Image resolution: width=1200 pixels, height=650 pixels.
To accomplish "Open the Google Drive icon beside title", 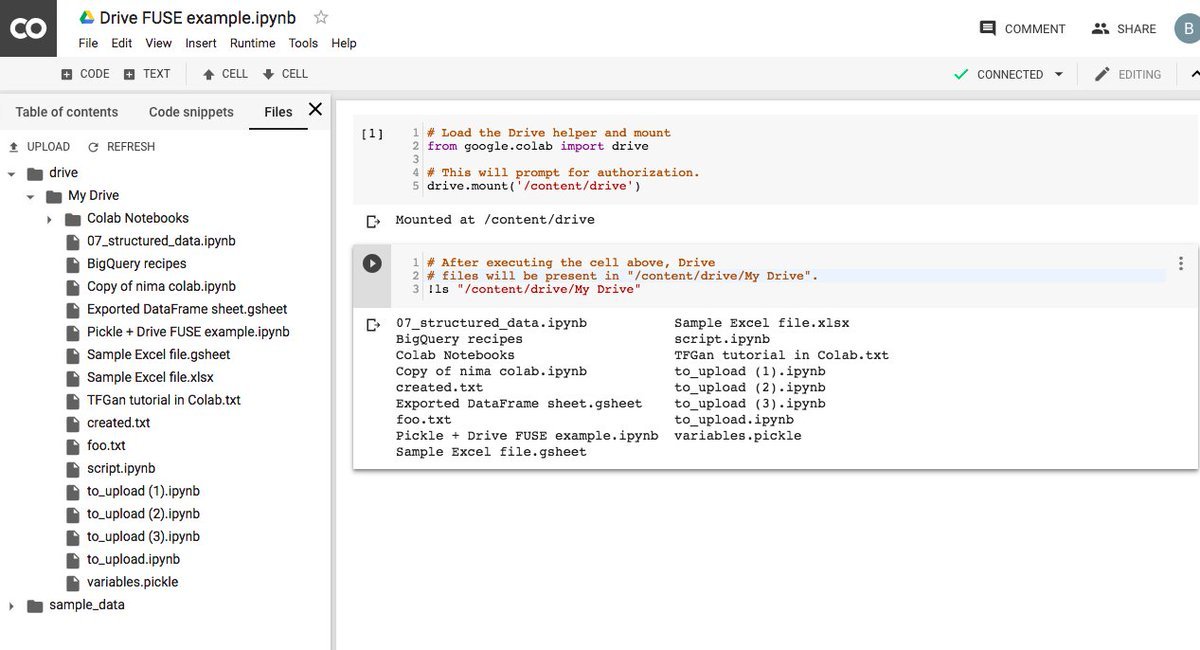I will click(x=87, y=18).
